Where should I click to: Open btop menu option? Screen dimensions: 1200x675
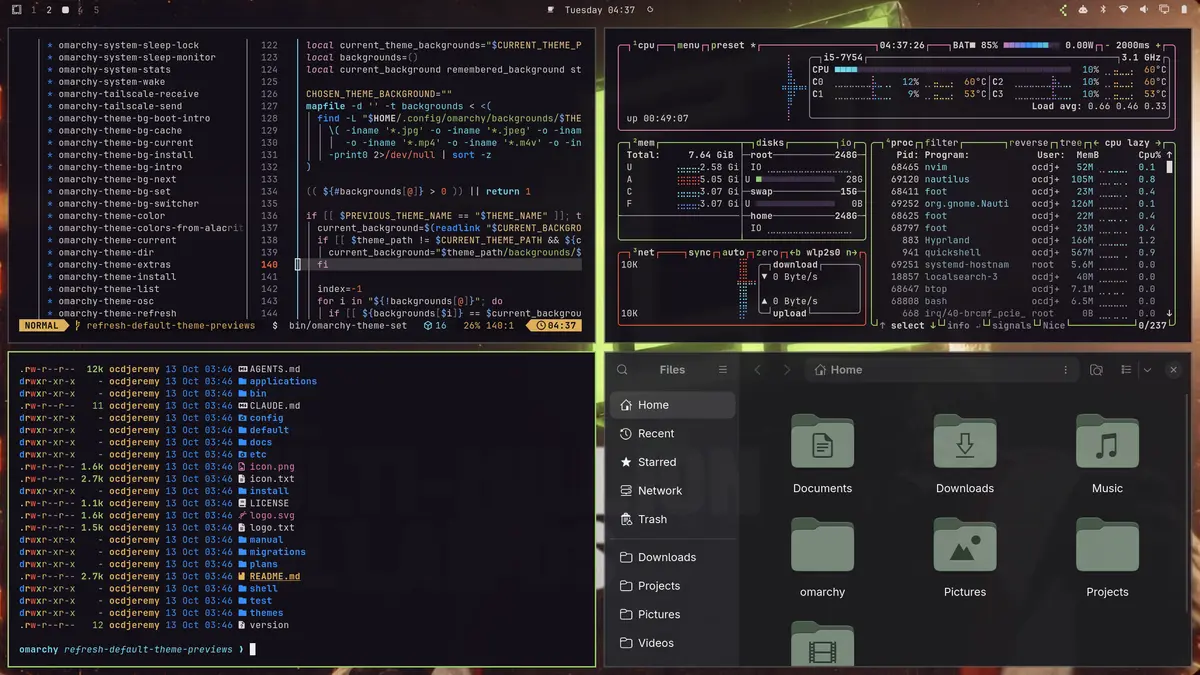(689, 46)
